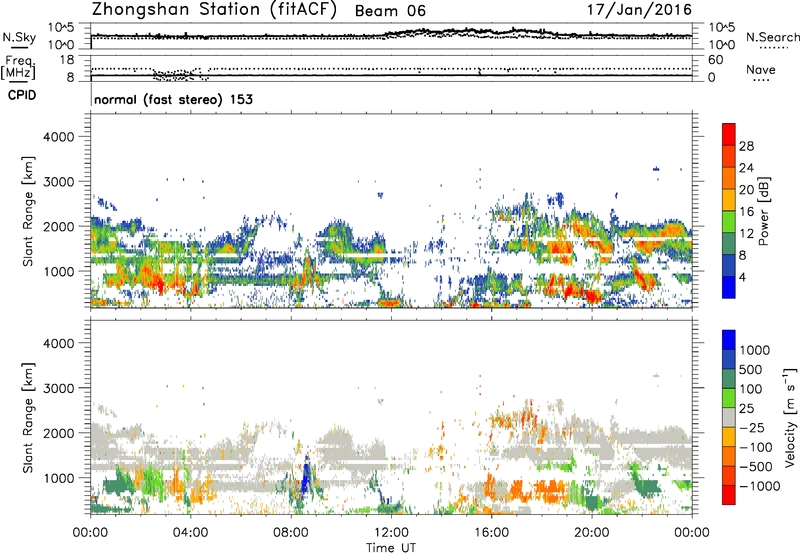Click the '12:00' time axis label
The width and height of the screenshot is (800, 554).
pos(391,533)
